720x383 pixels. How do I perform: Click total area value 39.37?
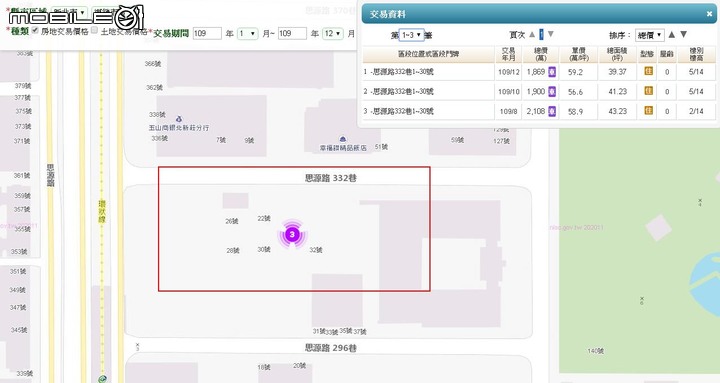(618, 72)
